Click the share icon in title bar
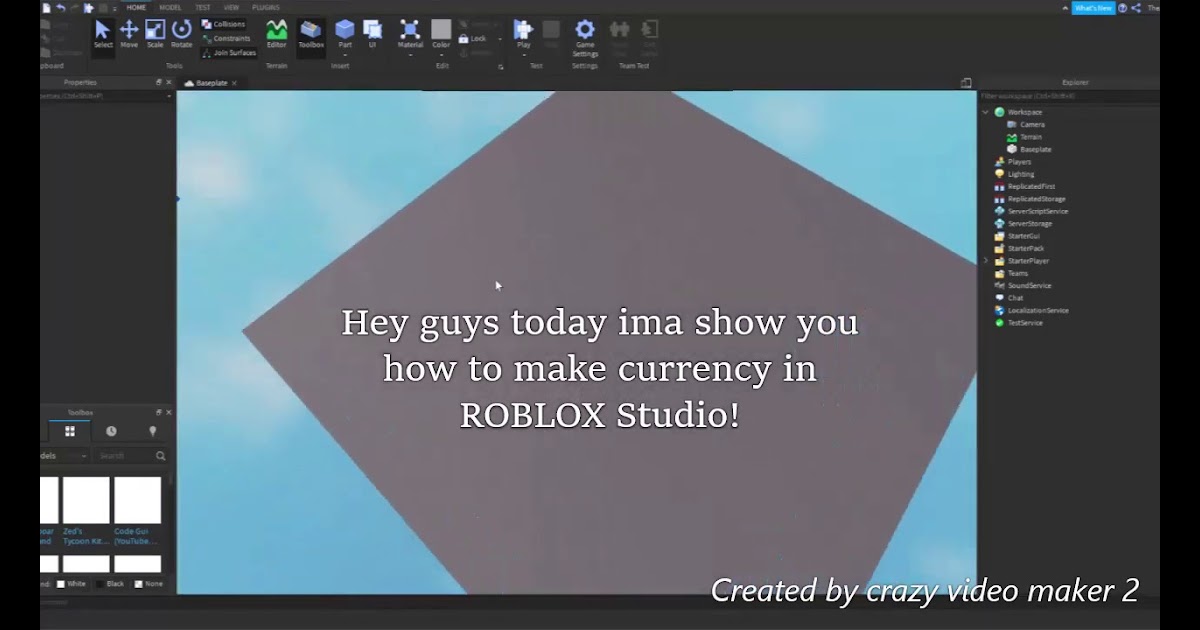Screen dimensions: 1200x630 point(1137,7)
